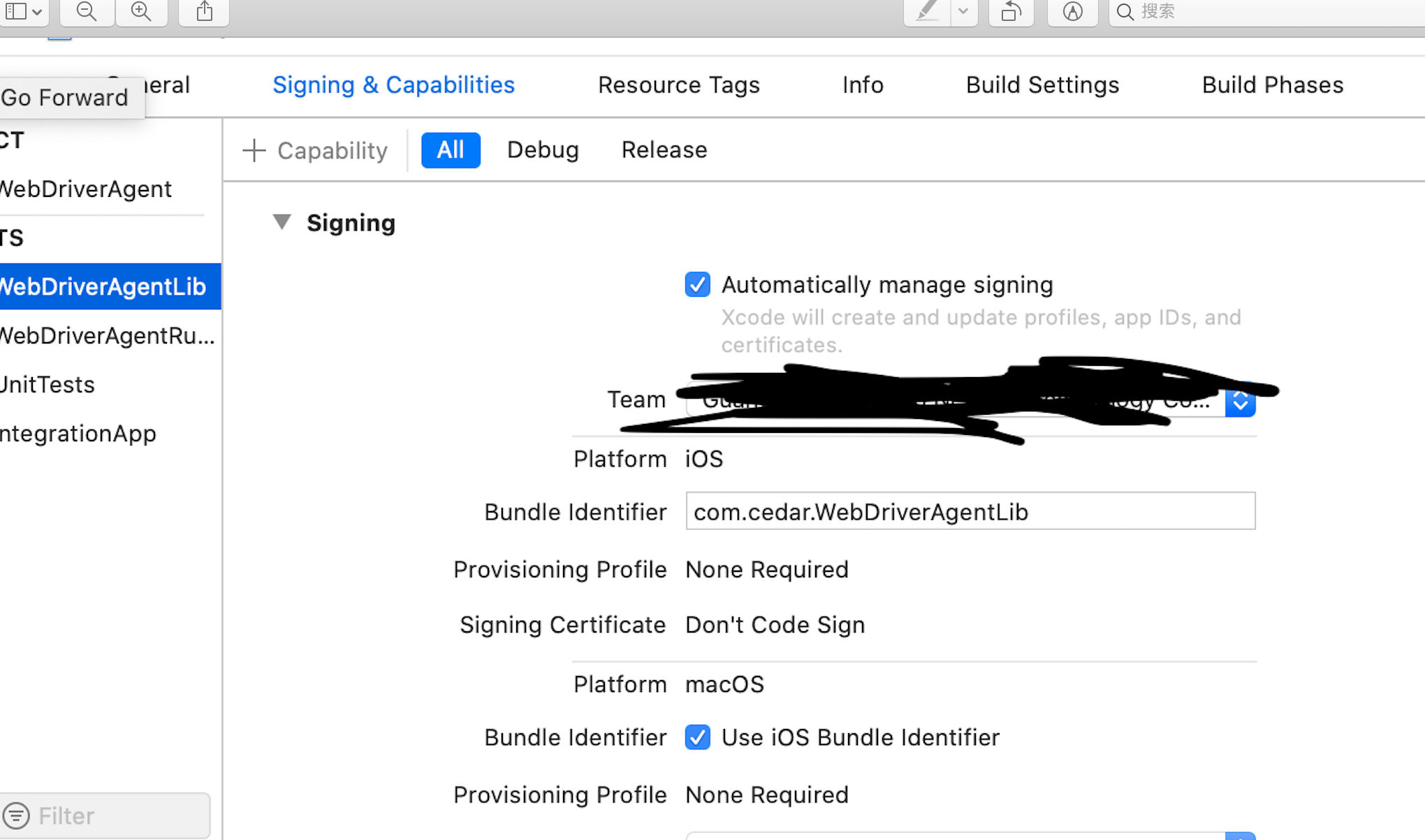Uncheck Automatically manage signing
Viewport: 1425px width, 840px height.
click(697, 285)
